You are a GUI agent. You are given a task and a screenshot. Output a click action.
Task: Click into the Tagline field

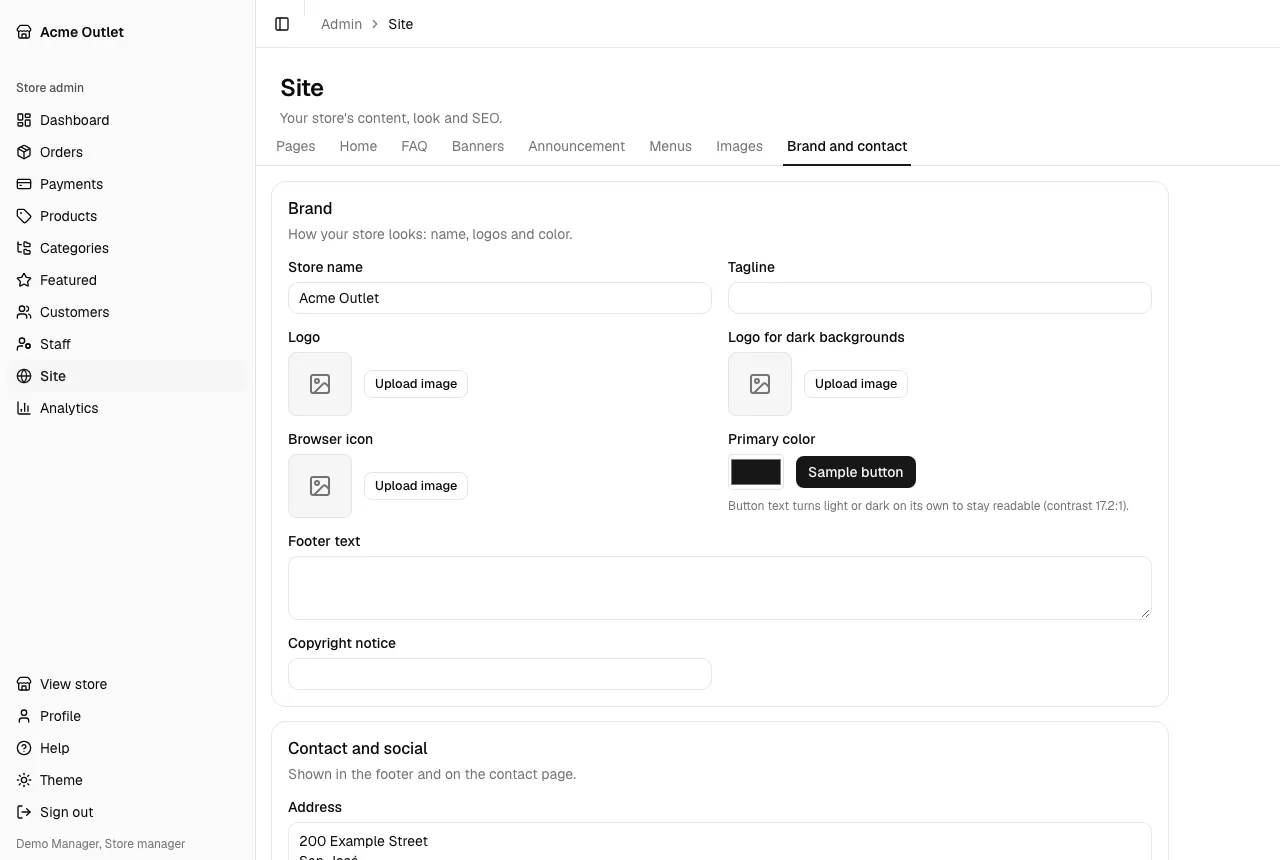(x=940, y=298)
